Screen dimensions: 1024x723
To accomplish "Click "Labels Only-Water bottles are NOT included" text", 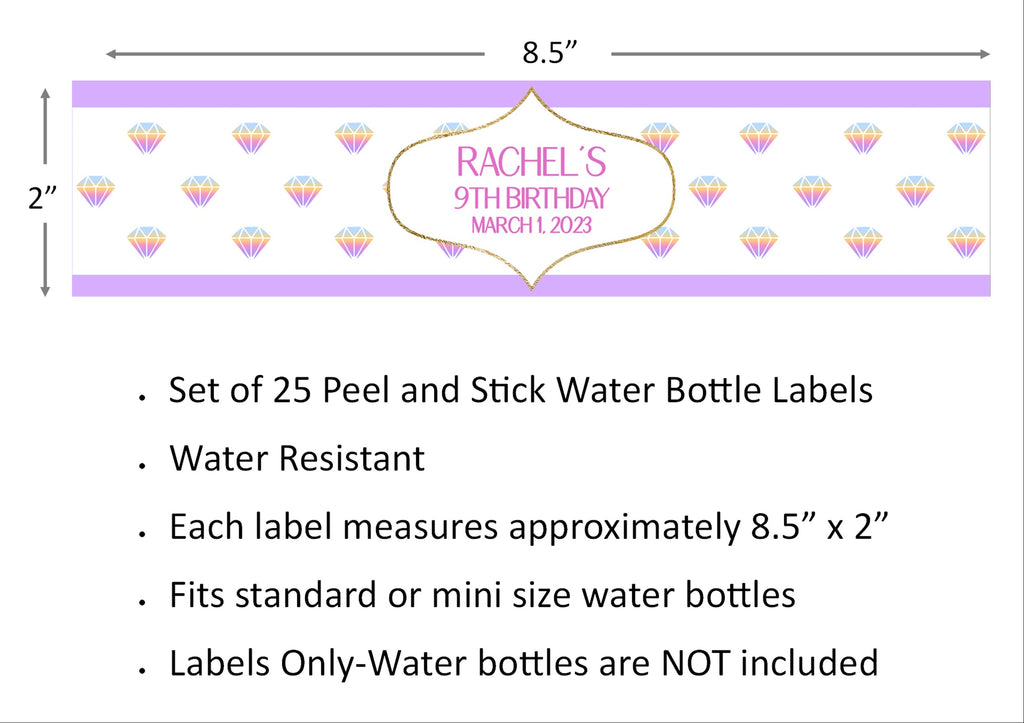I will click(523, 663).
